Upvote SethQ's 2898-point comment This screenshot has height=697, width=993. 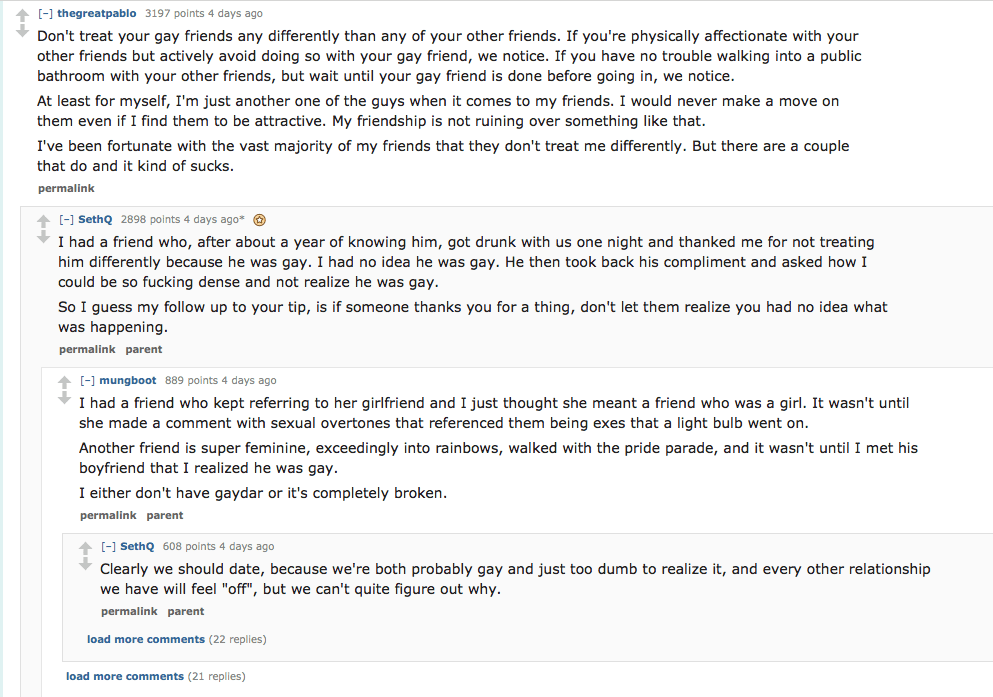pyautogui.click(x=43, y=221)
